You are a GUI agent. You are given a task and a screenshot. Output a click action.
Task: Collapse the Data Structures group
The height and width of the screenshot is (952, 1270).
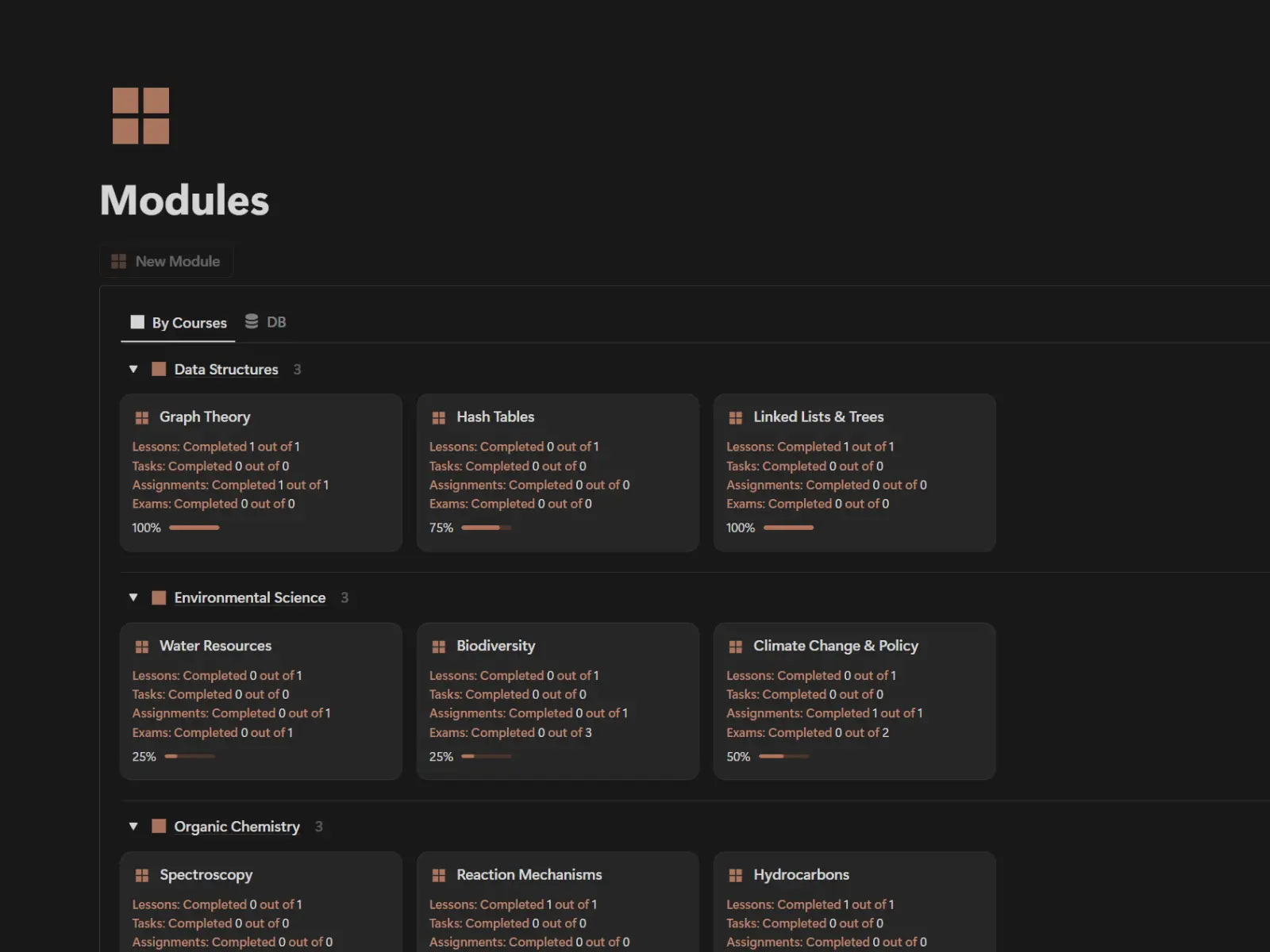pyautogui.click(x=133, y=369)
